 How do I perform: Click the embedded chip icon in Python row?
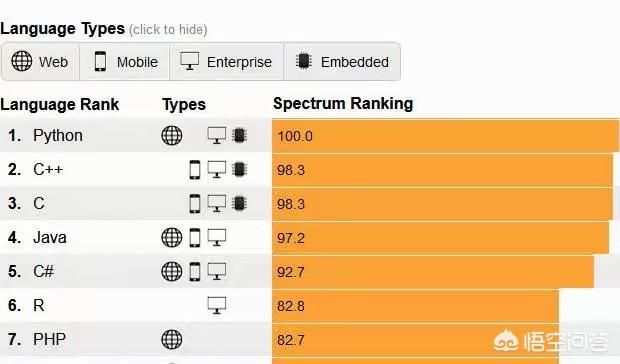pyautogui.click(x=239, y=136)
